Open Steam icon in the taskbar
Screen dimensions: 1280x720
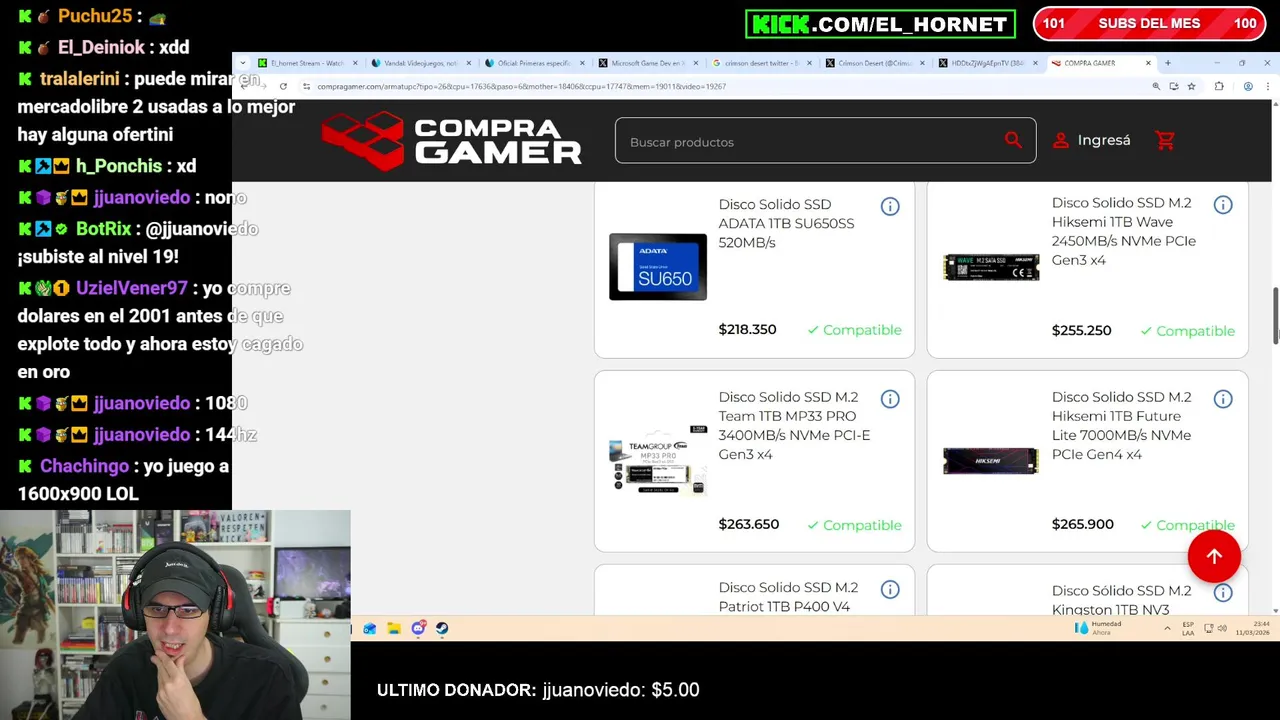coord(442,628)
